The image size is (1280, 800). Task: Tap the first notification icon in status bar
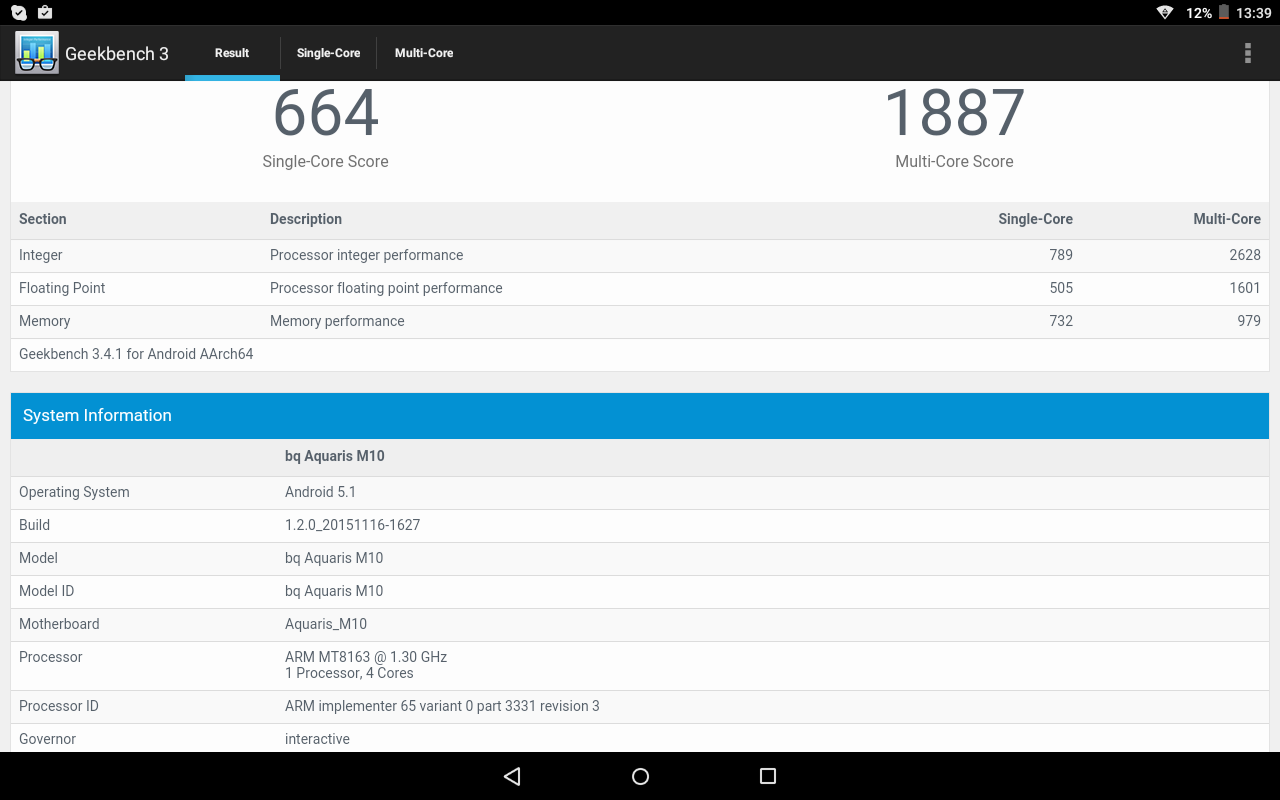(19, 13)
